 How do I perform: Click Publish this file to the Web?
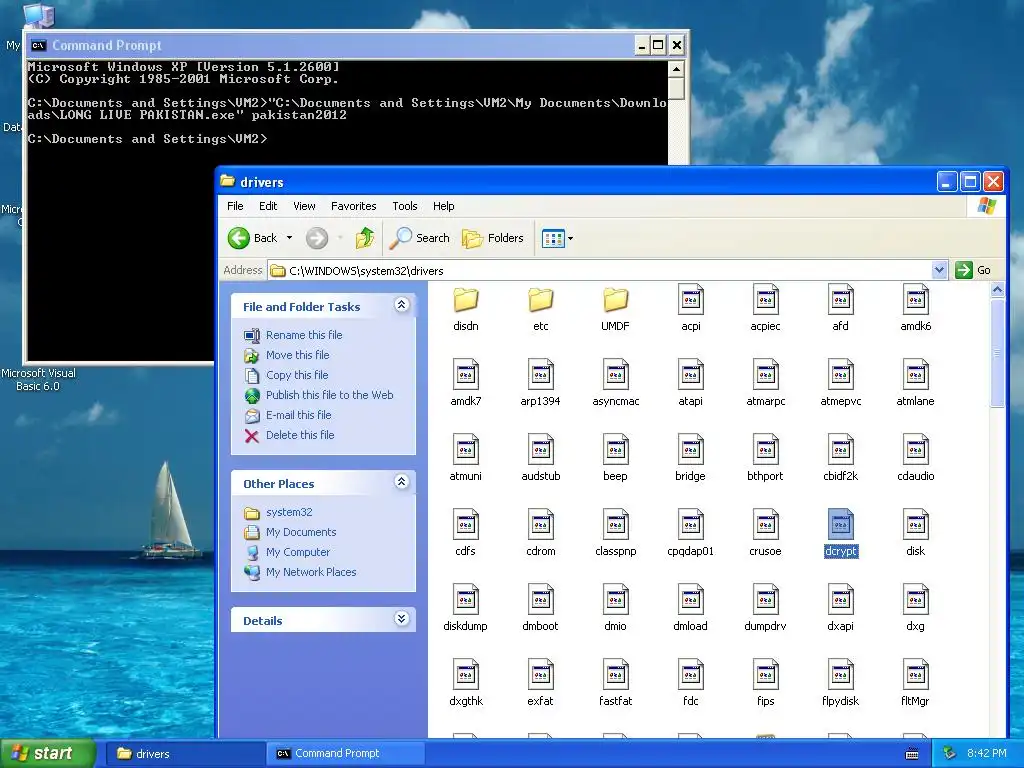pos(329,394)
